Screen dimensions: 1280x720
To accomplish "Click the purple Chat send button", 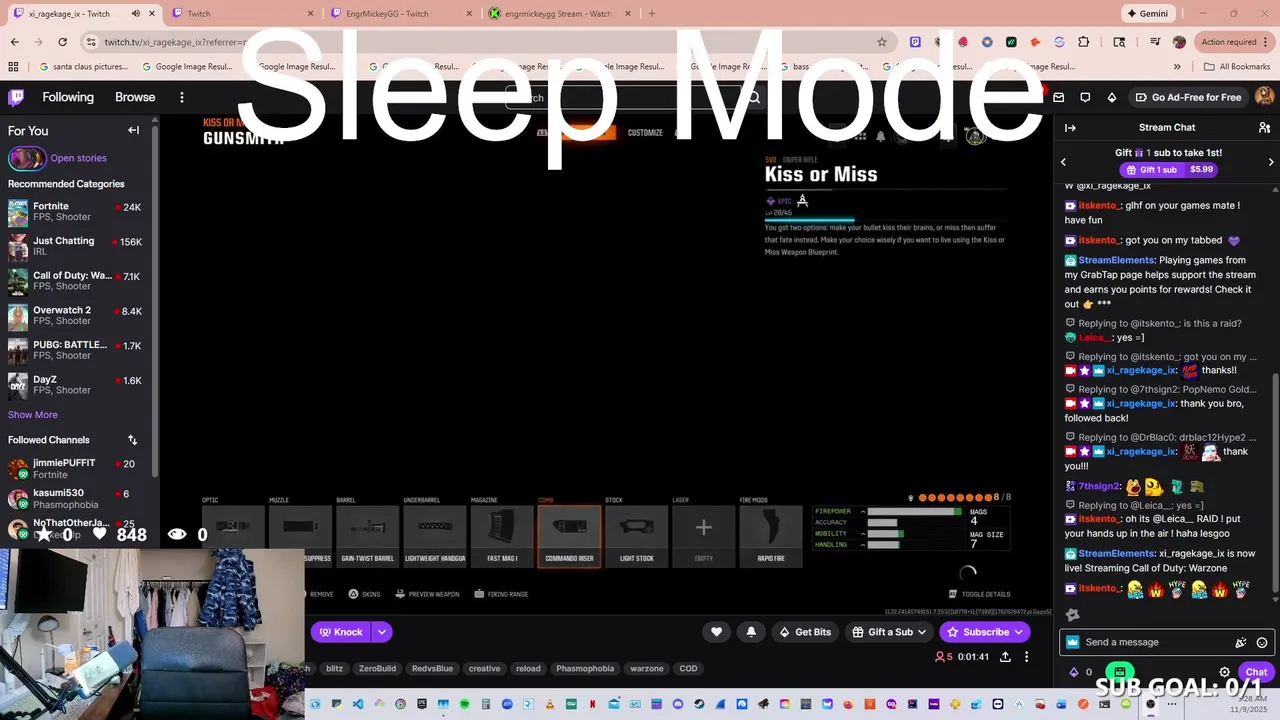I will point(1256,672).
